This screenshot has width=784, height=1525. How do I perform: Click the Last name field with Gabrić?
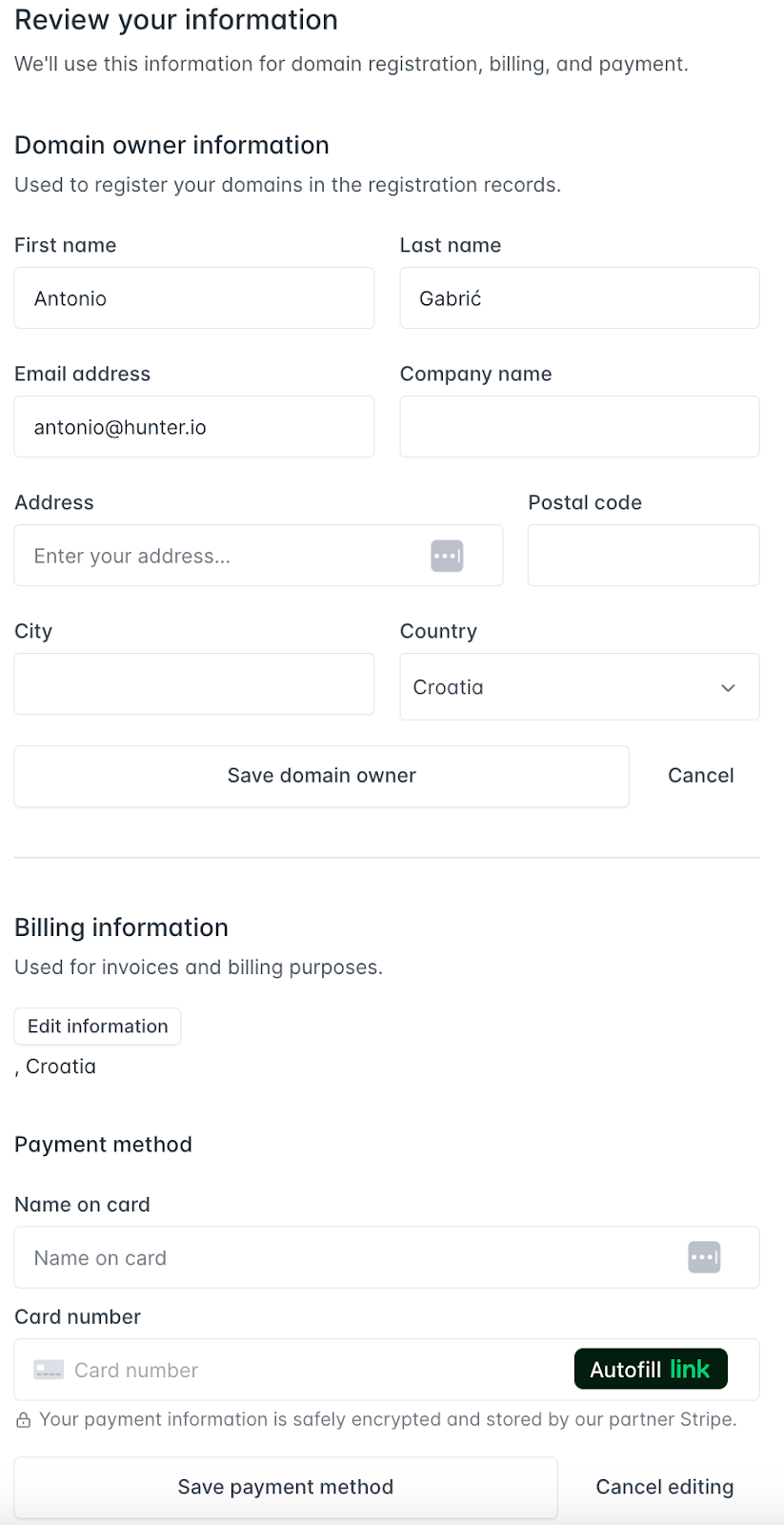[x=578, y=298]
